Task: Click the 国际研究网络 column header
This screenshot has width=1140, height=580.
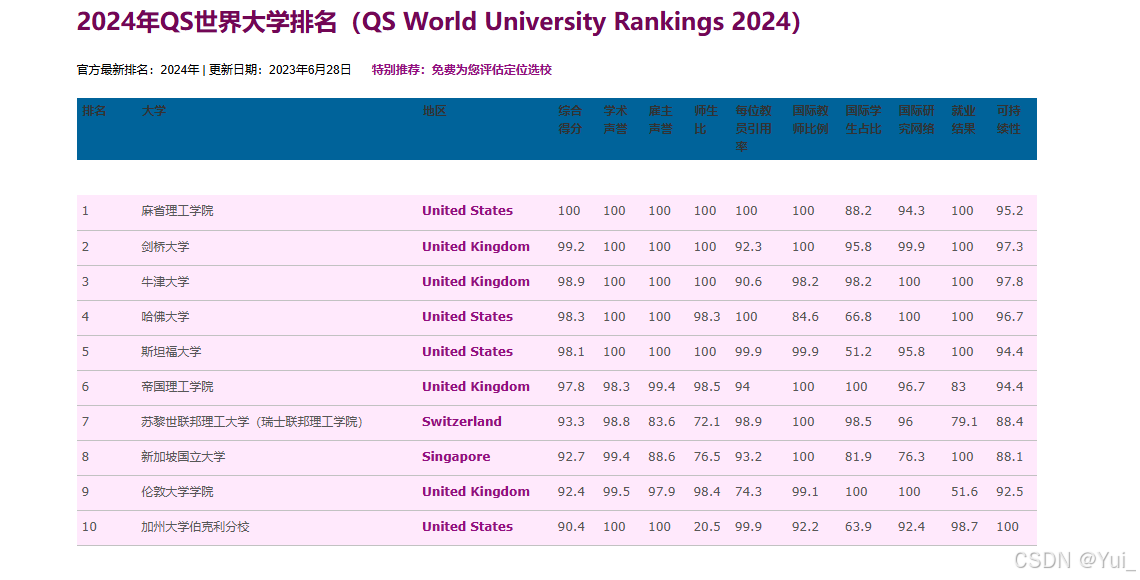Action: [916, 120]
